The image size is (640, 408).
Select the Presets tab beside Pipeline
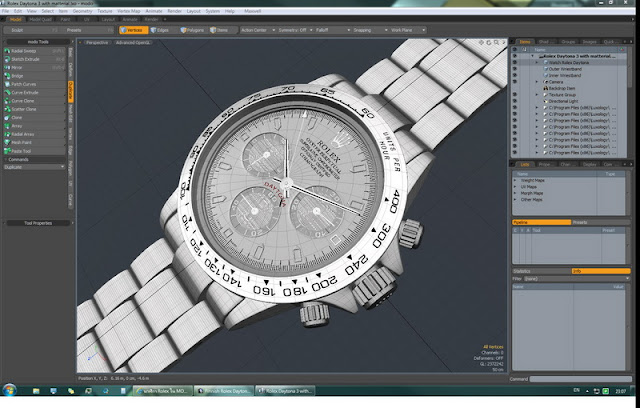point(600,222)
